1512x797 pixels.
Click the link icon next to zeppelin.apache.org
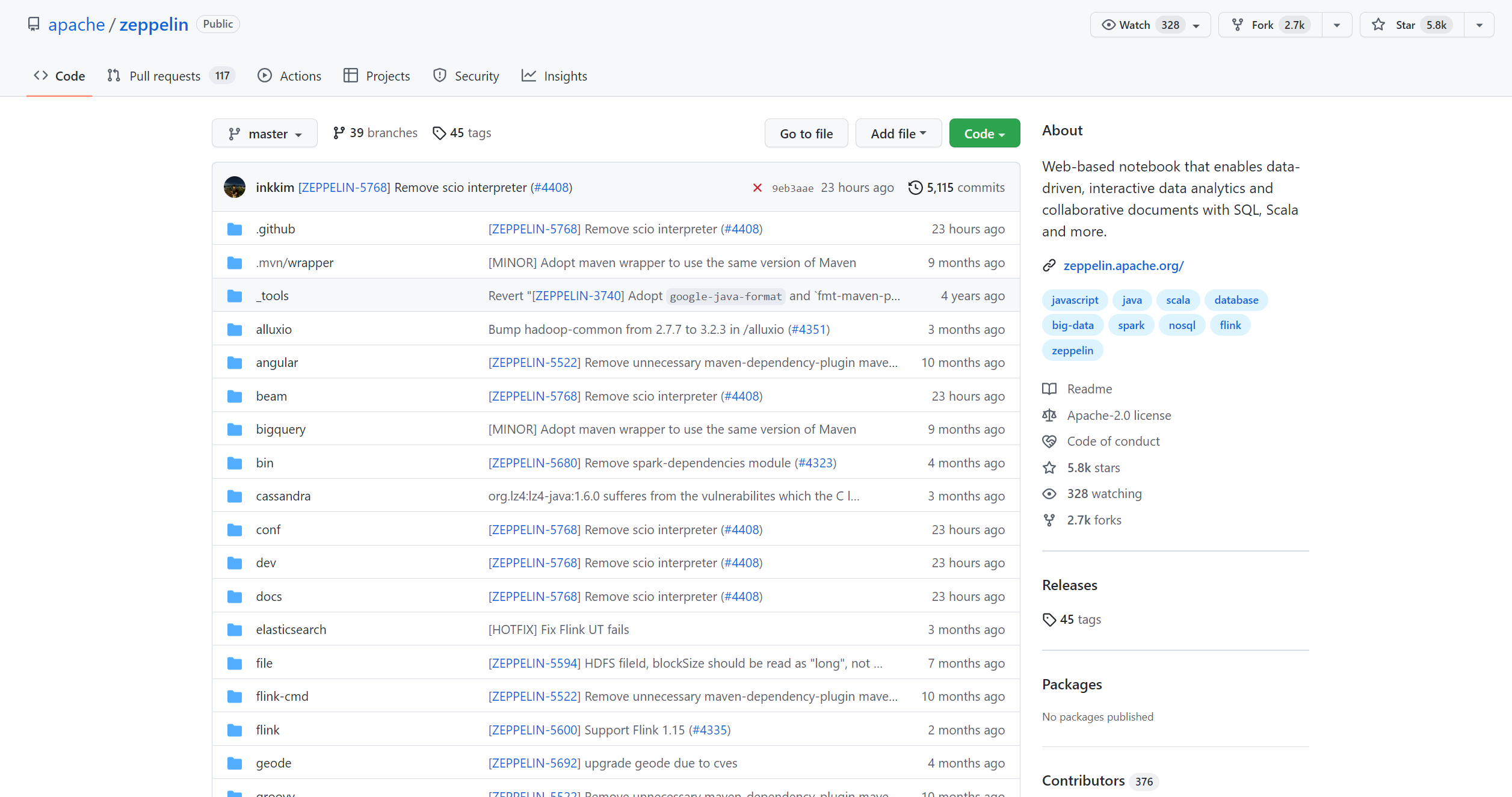(x=1049, y=265)
